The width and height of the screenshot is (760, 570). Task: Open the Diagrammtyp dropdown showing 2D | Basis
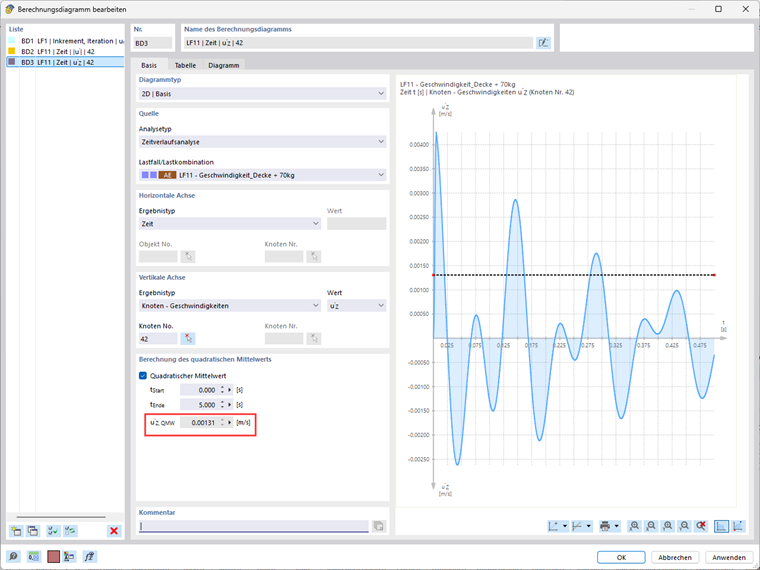(262, 94)
